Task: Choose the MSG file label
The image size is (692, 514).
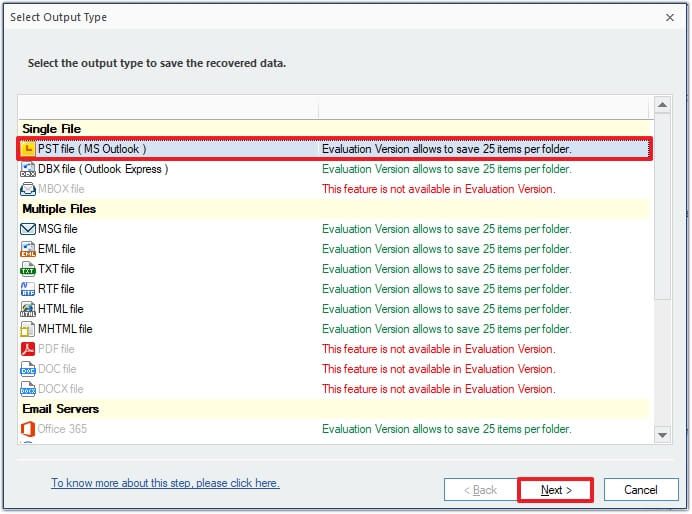Action: [x=57, y=229]
